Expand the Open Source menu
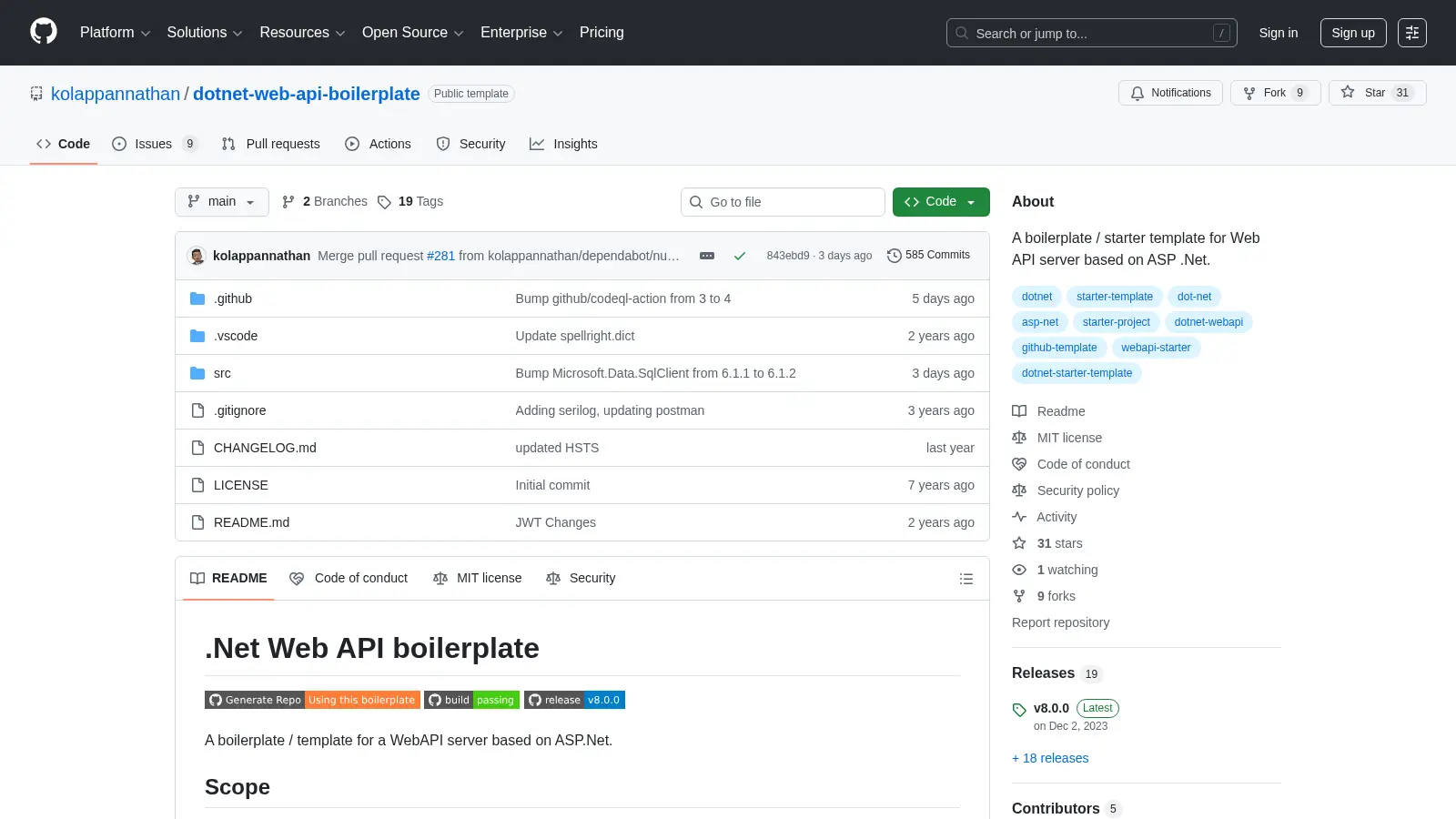The height and width of the screenshot is (819, 1456). click(413, 33)
